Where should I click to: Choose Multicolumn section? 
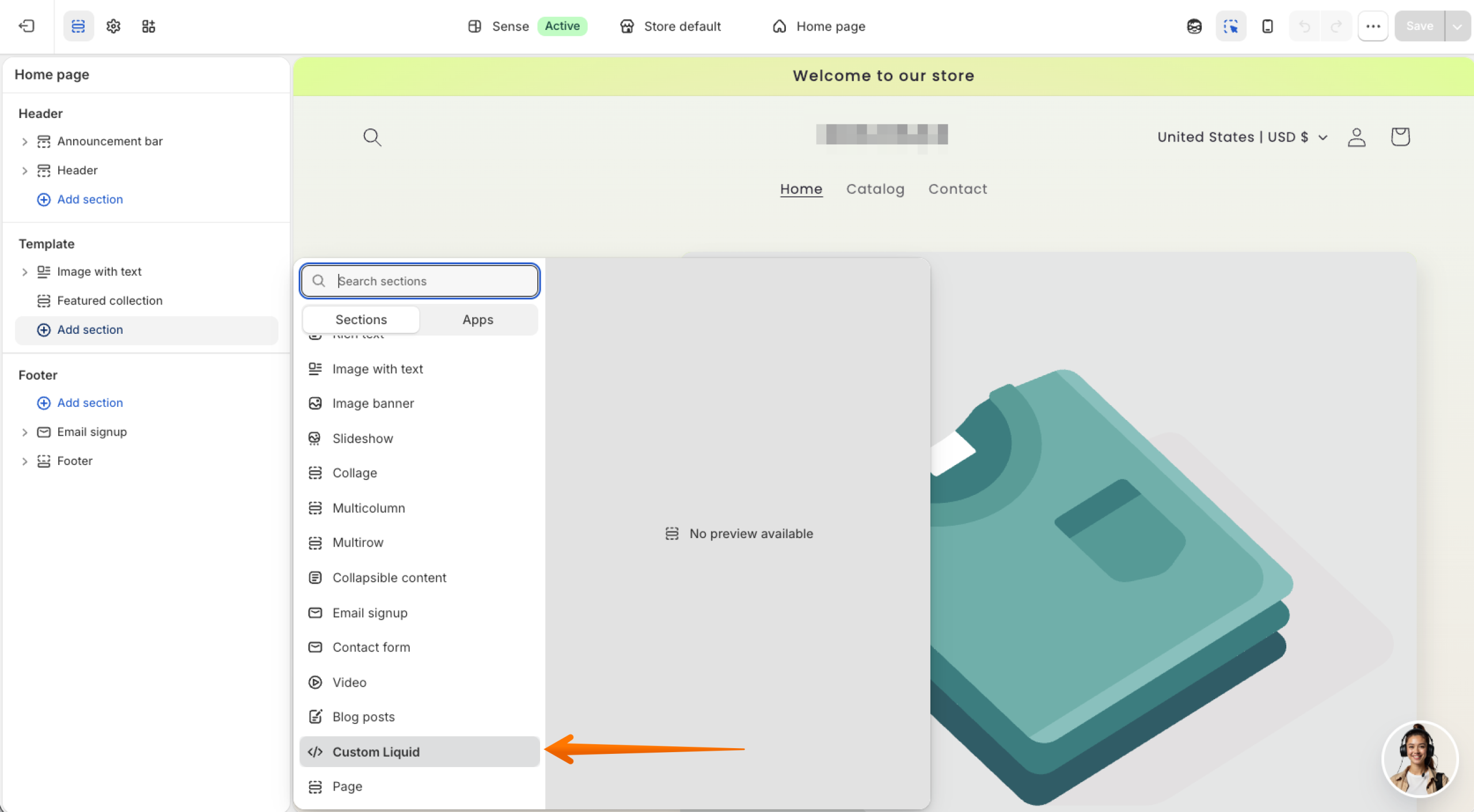(420, 508)
